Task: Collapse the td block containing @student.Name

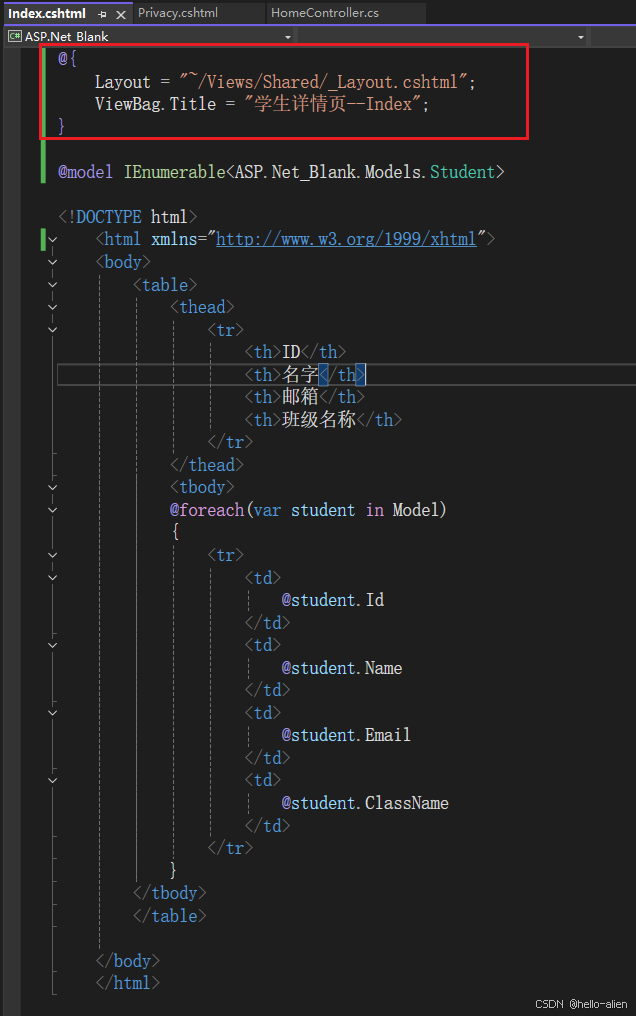Action: pyautogui.click(x=53, y=645)
